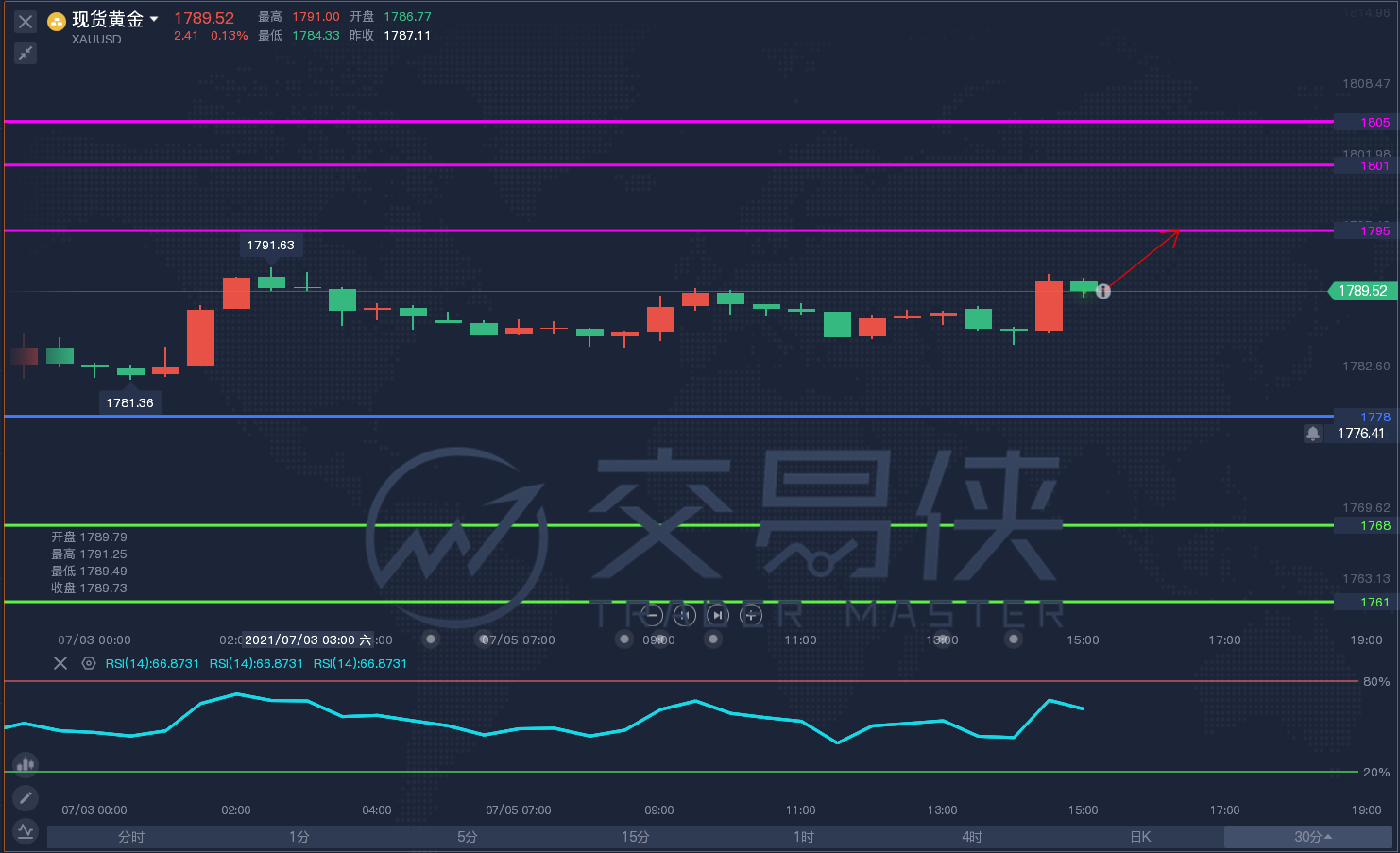Click the event dot marker left of 09:00
The height and width of the screenshot is (853, 1400).
[x=623, y=640]
